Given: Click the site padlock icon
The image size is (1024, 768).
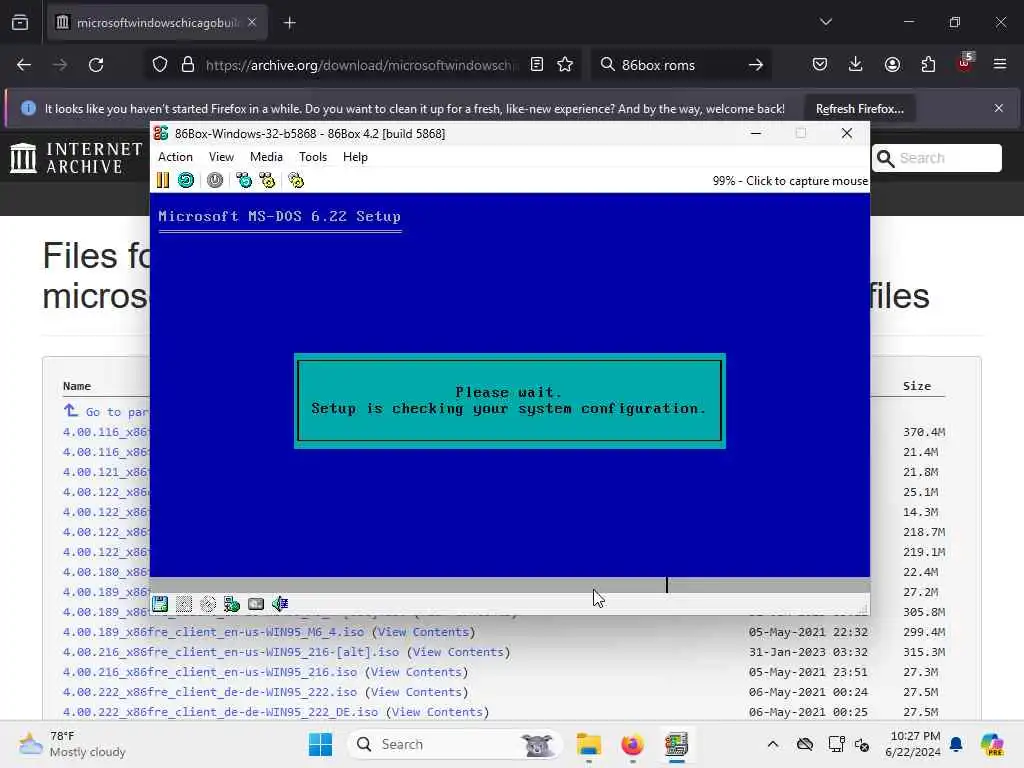Looking at the screenshot, I should tap(188, 65).
